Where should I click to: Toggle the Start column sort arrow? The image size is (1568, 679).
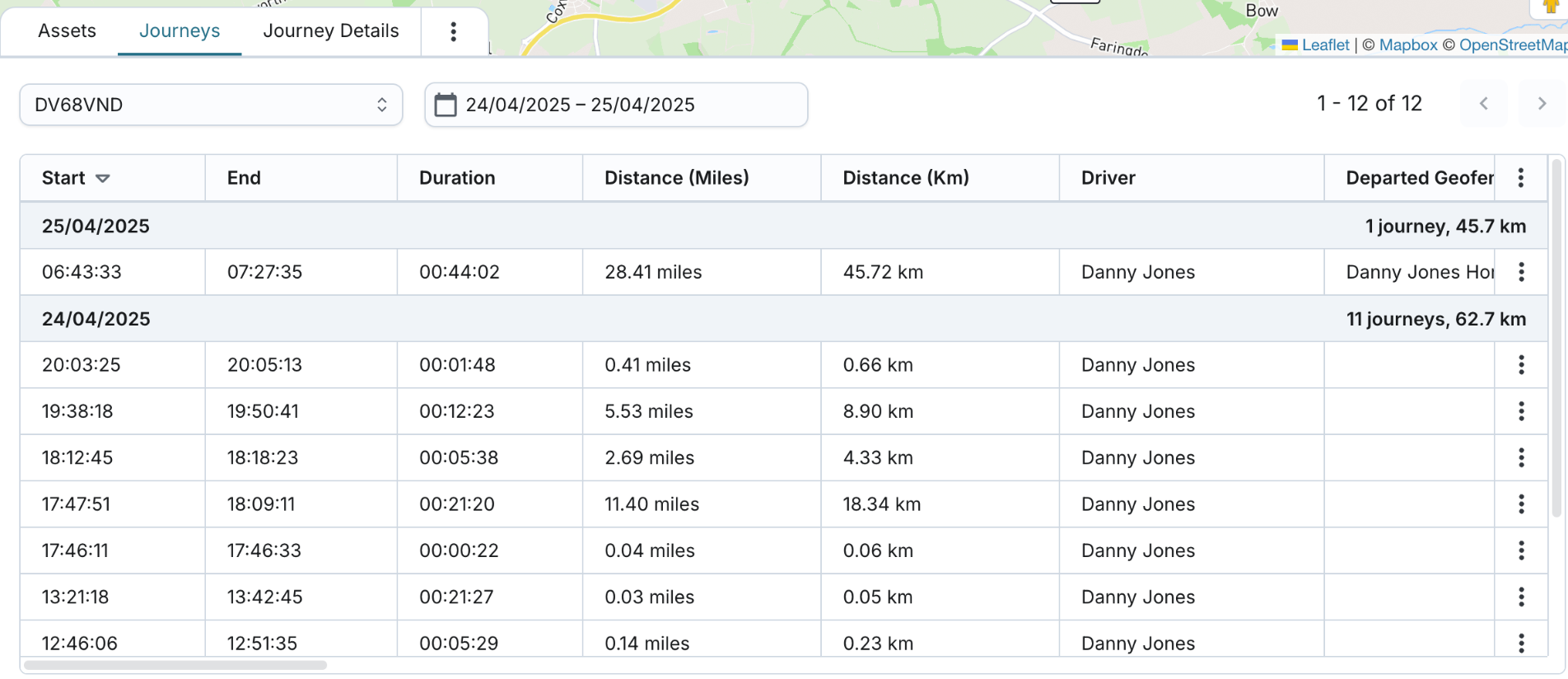click(103, 178)
